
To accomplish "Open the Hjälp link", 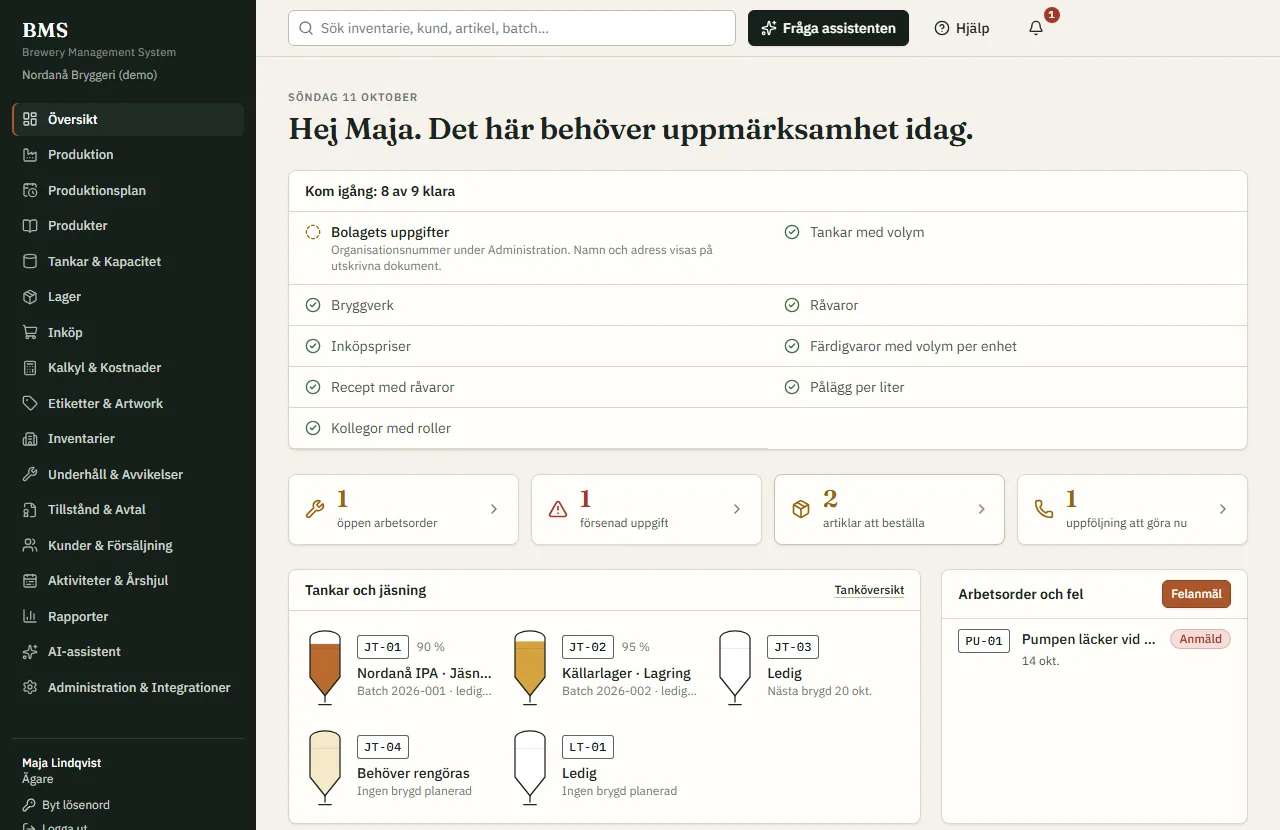I will tap(962, 28).
